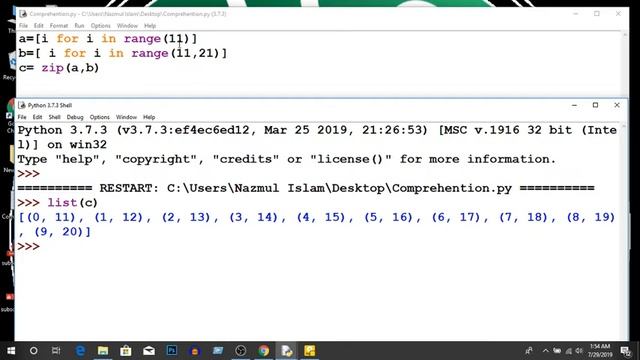Click the list(c) command in Shell
The height and width of the screenshot is (360, 640).
coord(73,203)
